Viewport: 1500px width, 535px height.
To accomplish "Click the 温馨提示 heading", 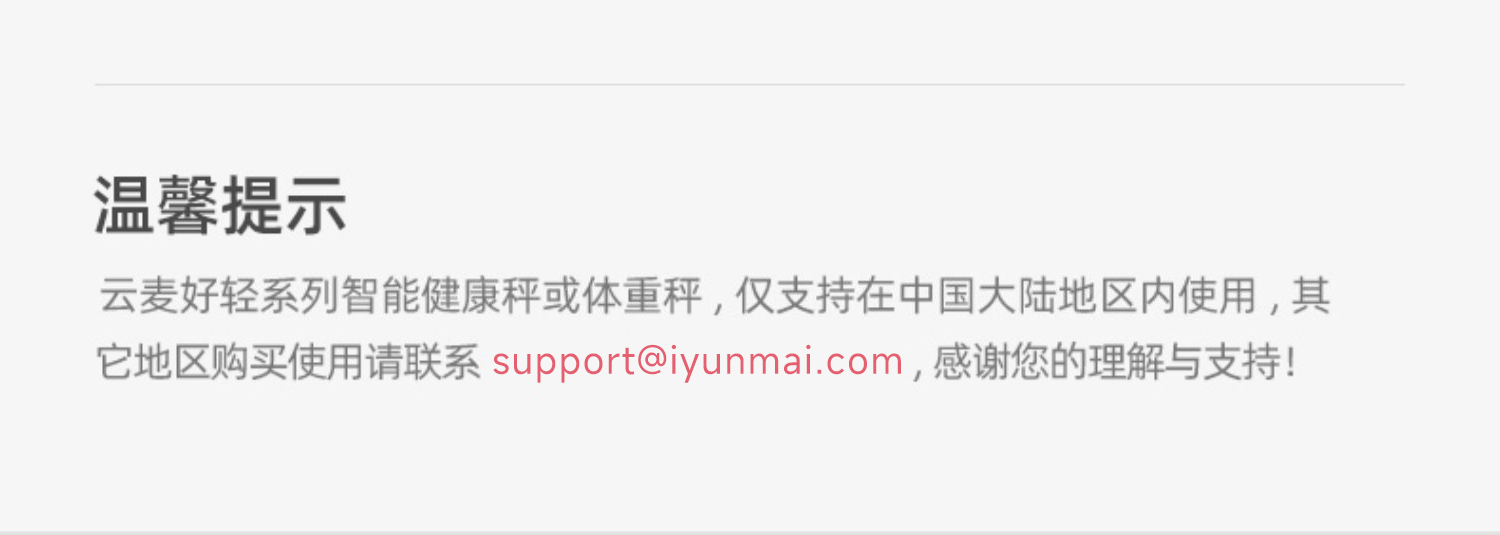I will (221, 205).
